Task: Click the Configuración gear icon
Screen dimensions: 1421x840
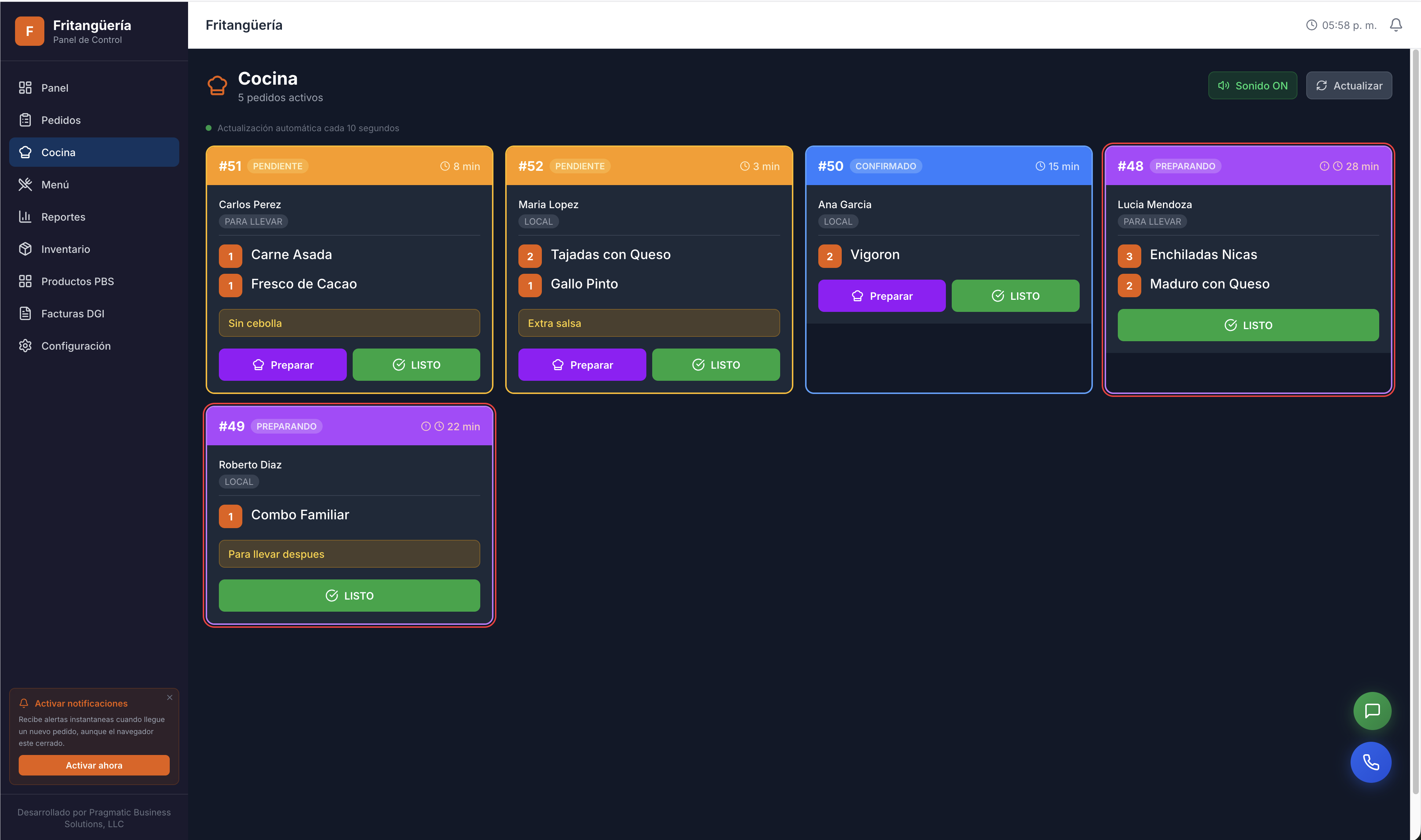Action: 25,346
